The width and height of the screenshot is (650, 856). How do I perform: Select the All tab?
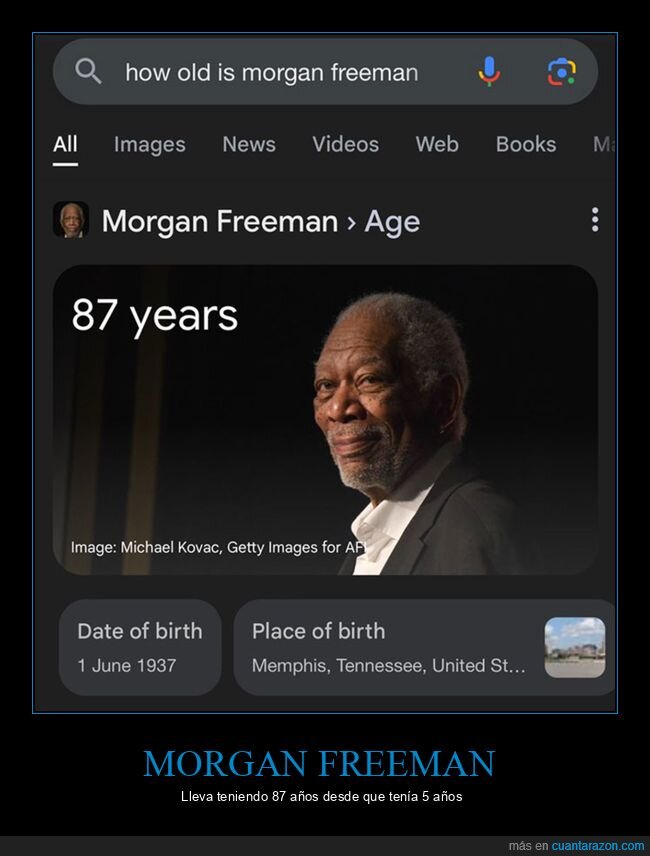tap(65, 145)
